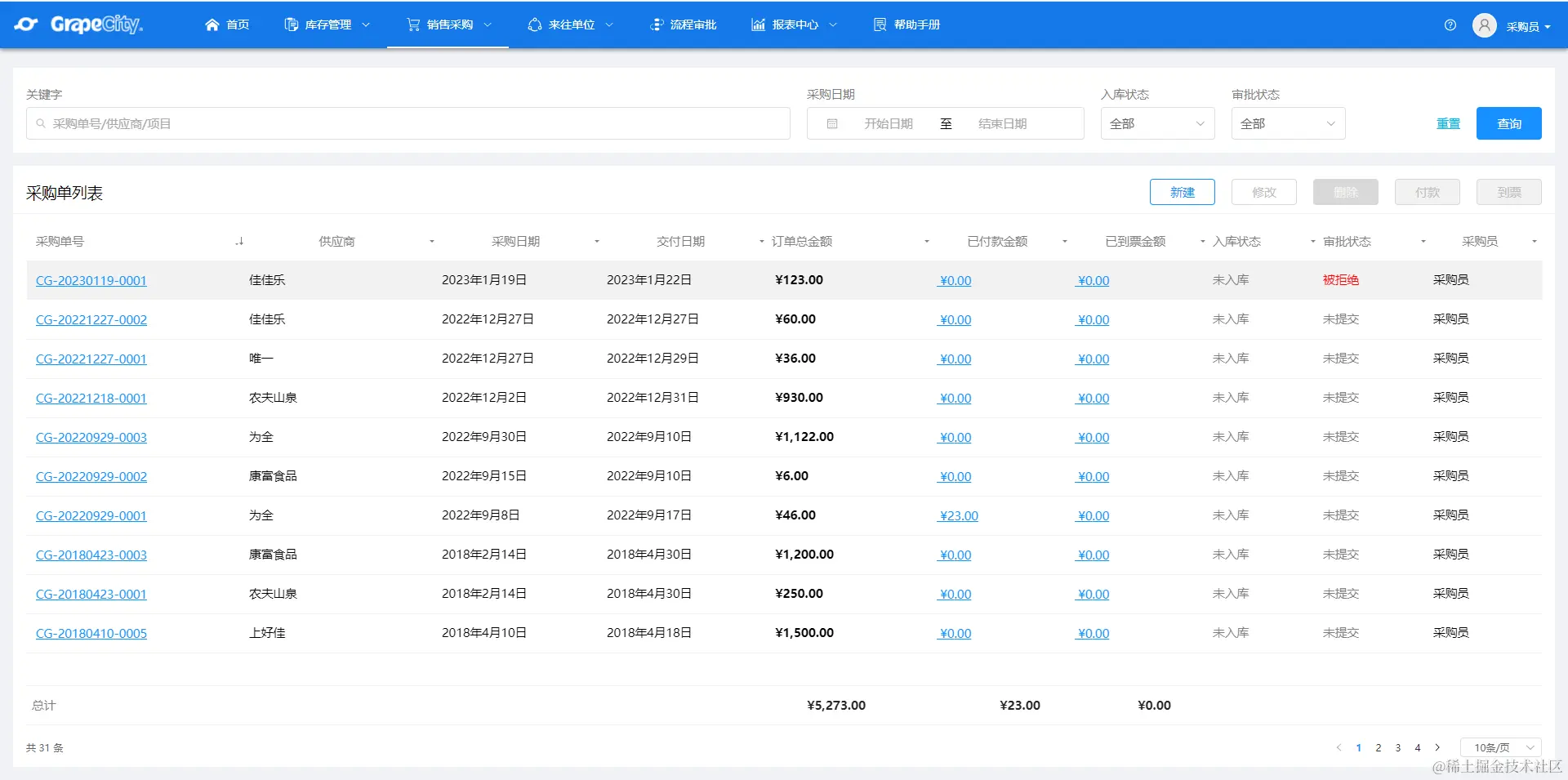
Task: Click the GrapeCity logo
Action: pos(78,25)
